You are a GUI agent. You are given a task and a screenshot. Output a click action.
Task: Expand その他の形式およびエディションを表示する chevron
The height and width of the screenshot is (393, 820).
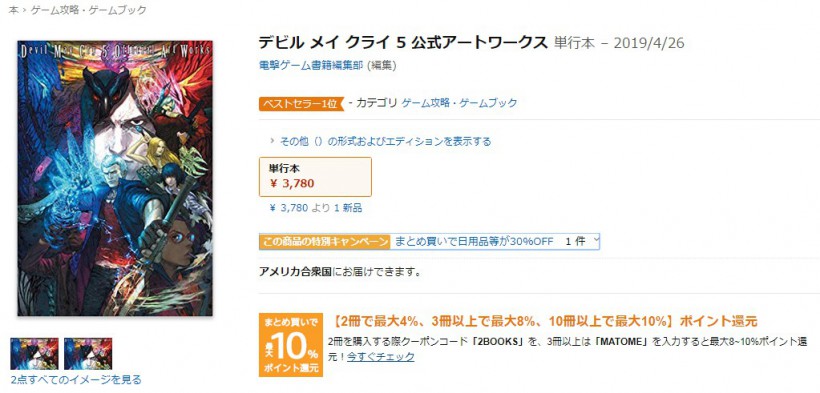click(x=272, y=141)
